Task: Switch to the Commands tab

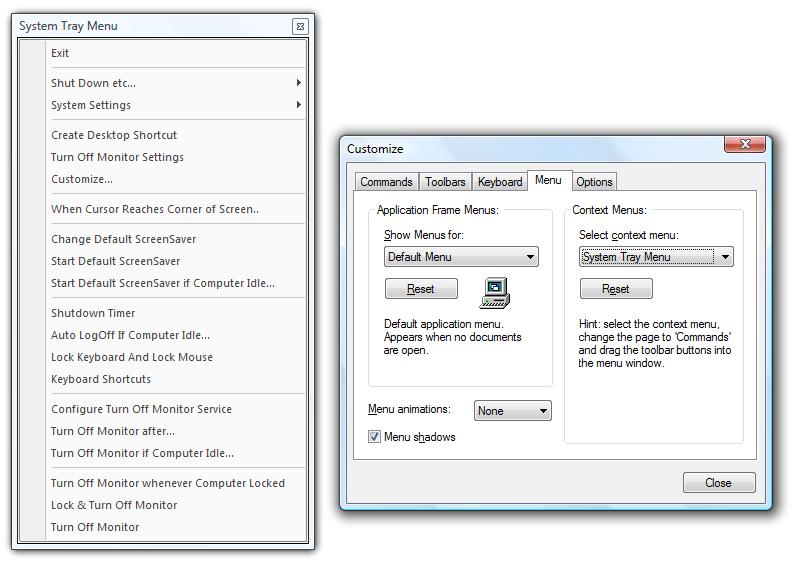Action: 386,182
